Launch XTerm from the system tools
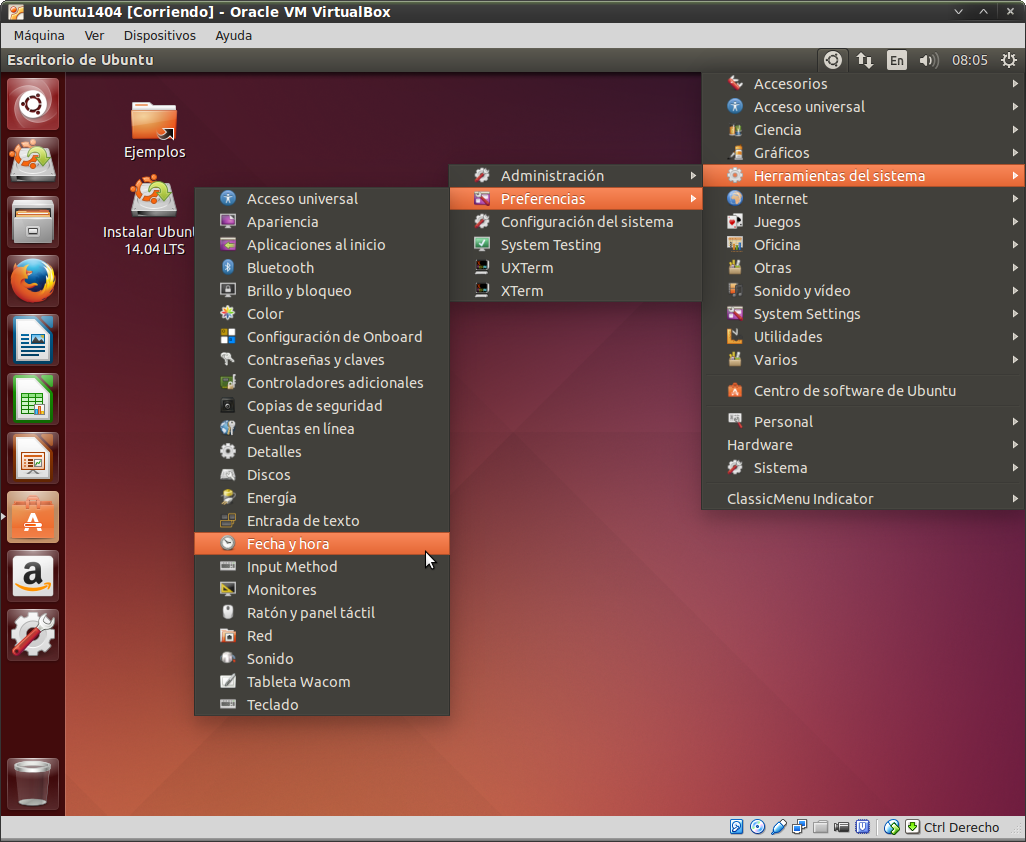The image size is (1026, 842). pos(521,291)
